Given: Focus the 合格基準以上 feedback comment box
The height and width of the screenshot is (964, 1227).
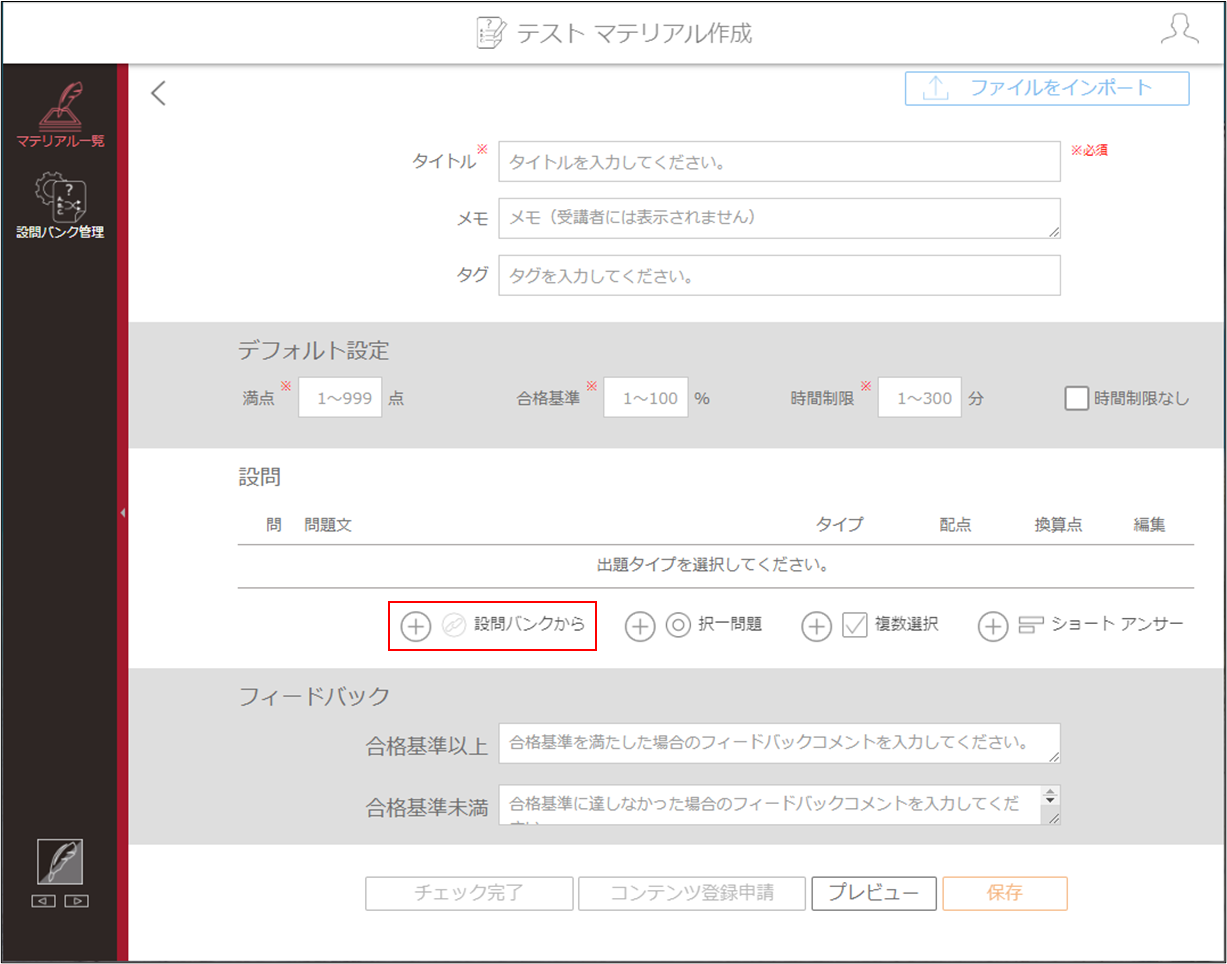Looking at the screenshot, I should tap(779, 743).
